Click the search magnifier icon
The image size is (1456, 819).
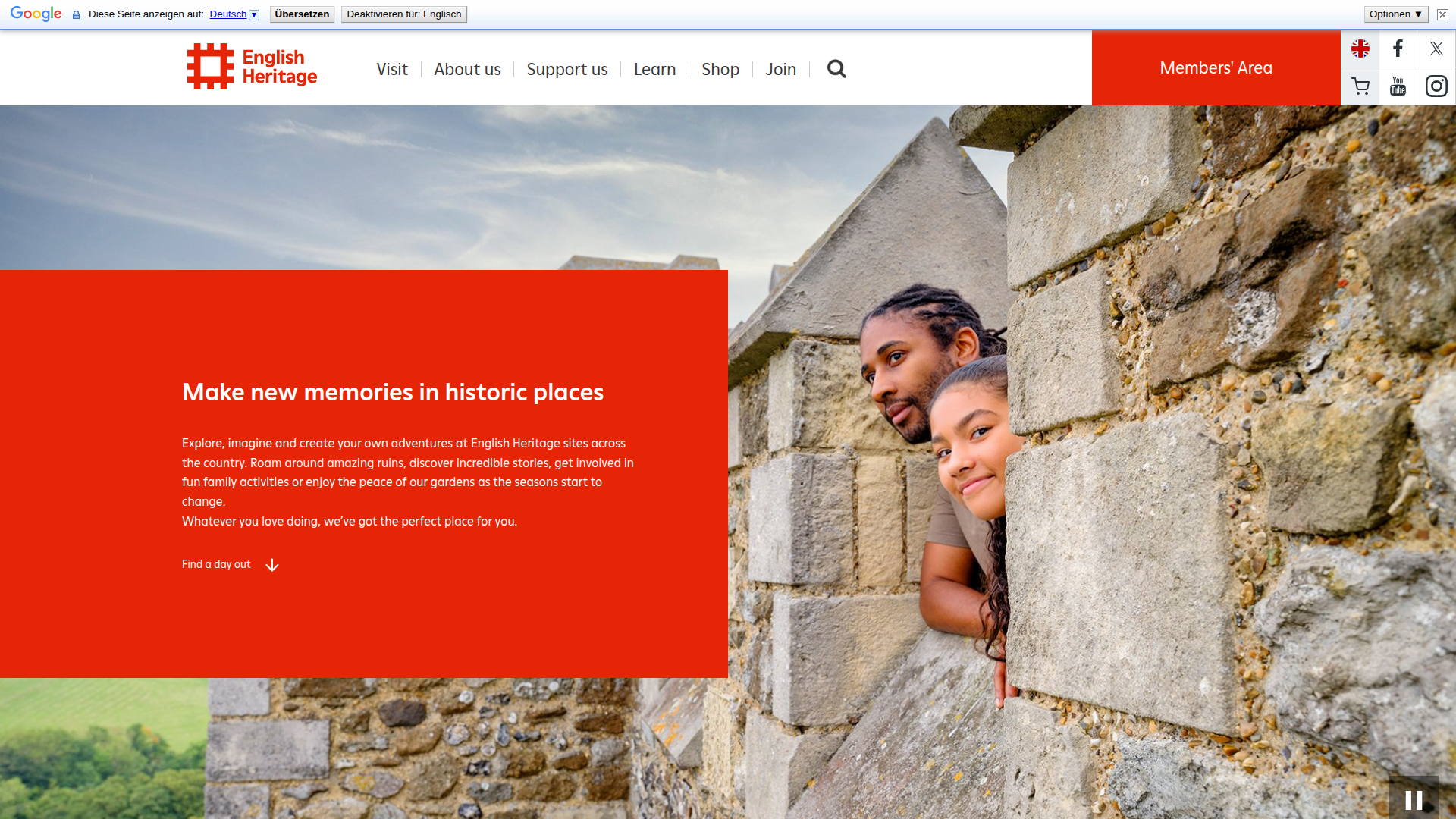coord(836,69)
